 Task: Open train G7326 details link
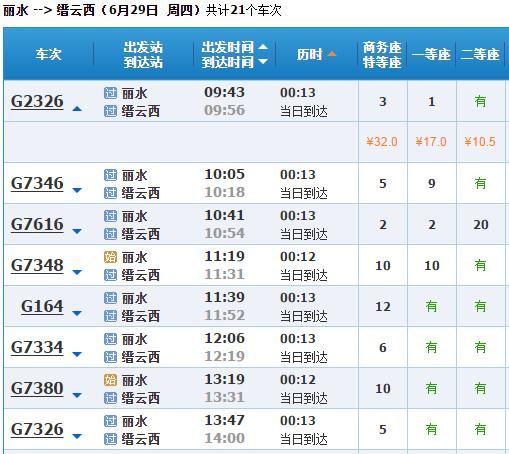tap(37, 429)
